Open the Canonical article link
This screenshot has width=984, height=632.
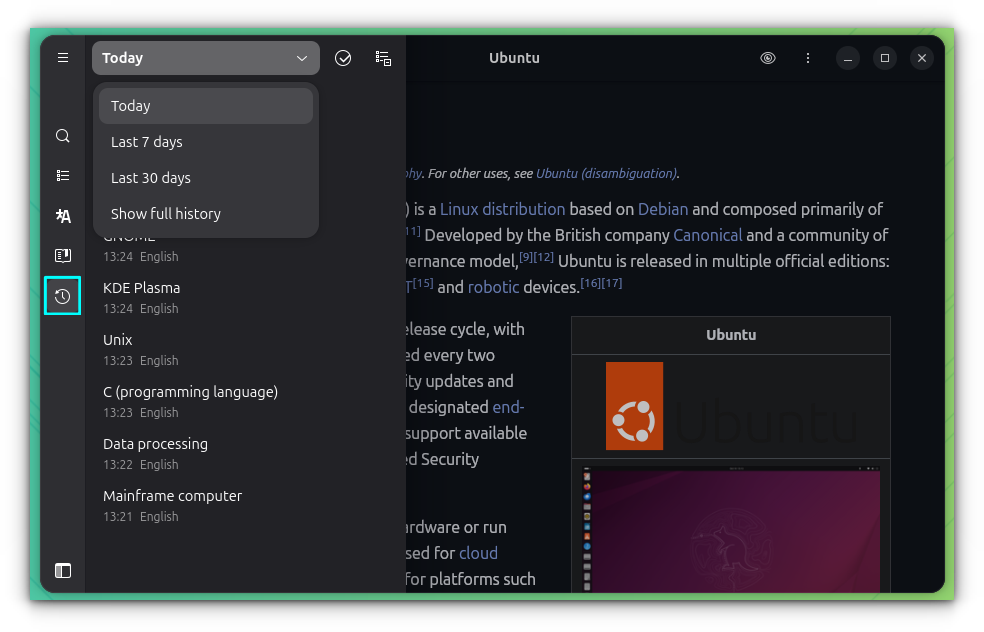point(707,235)
